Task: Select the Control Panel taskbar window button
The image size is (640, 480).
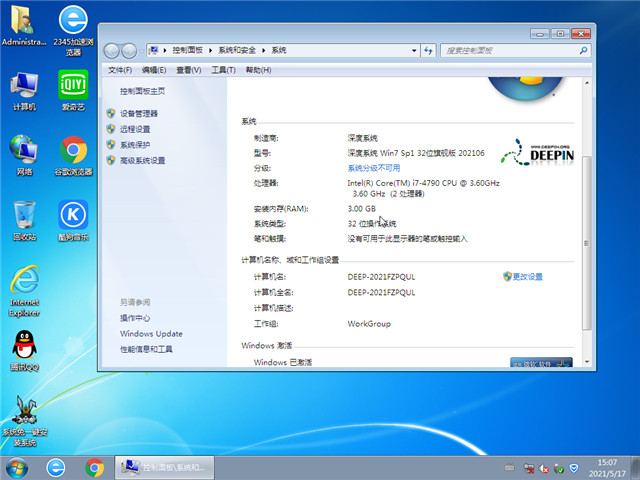Action: 164,468
